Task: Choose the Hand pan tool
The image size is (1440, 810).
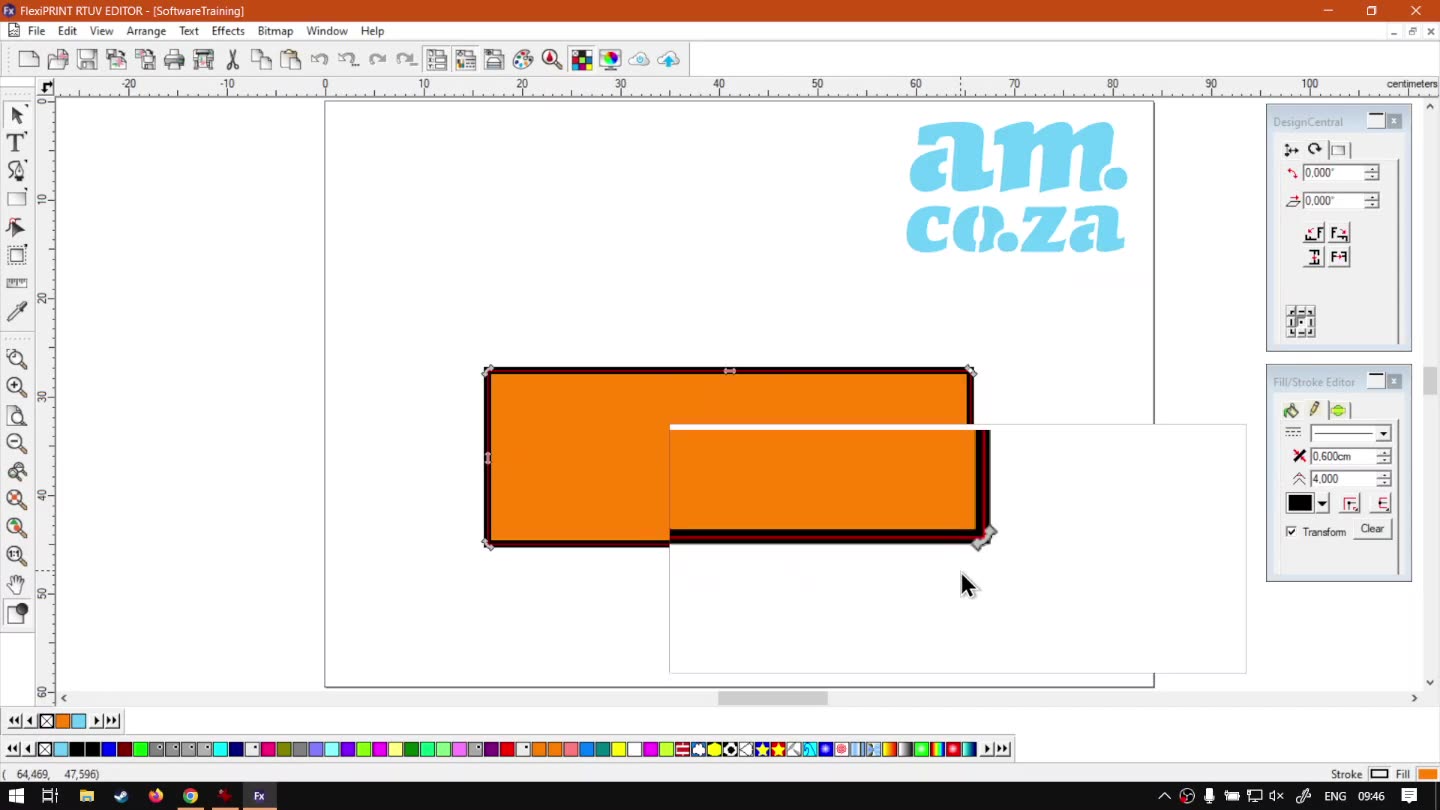Action: pos(16,585)
